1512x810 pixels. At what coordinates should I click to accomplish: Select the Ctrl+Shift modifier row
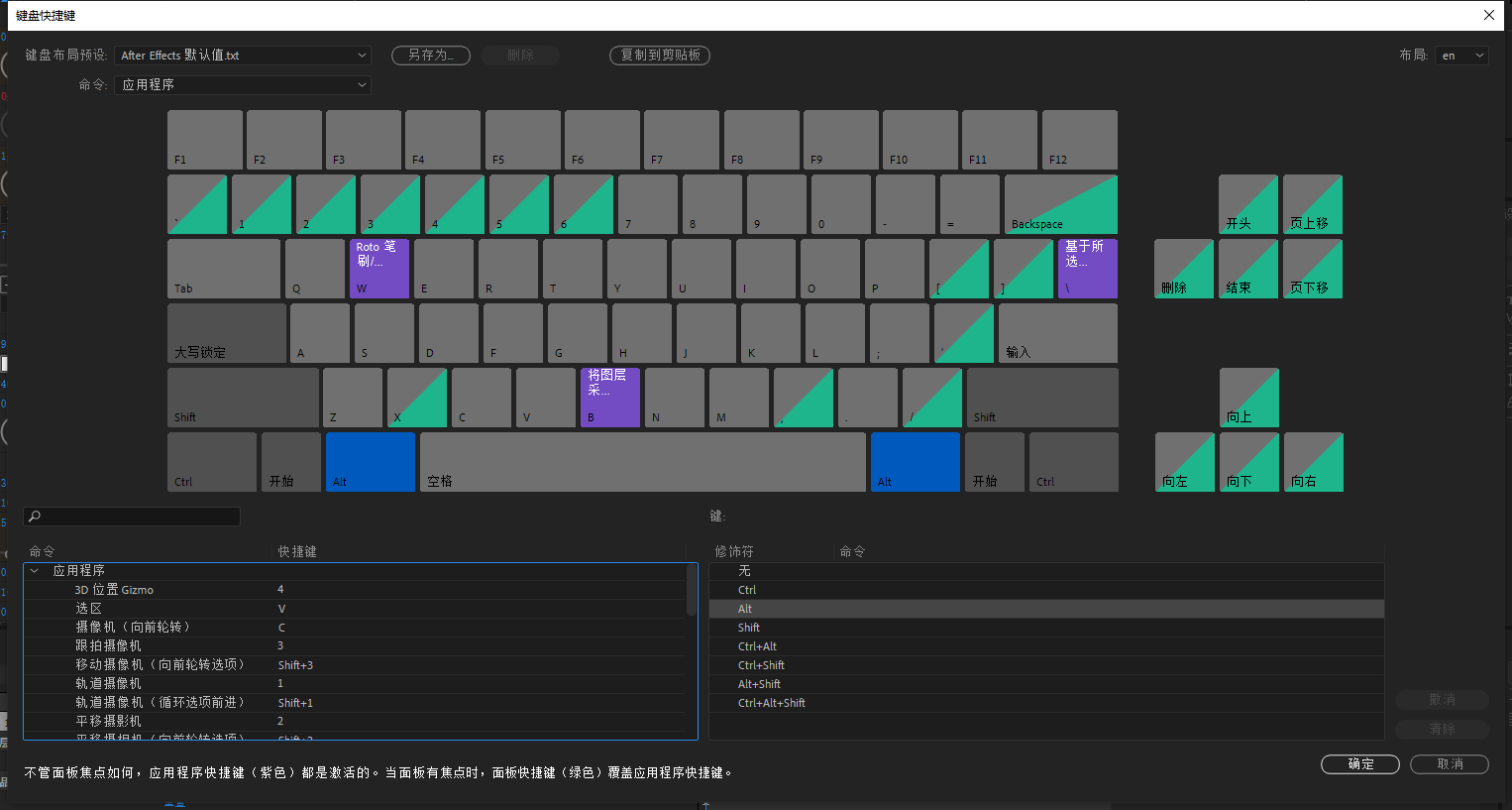click(x=1046, y=665)
